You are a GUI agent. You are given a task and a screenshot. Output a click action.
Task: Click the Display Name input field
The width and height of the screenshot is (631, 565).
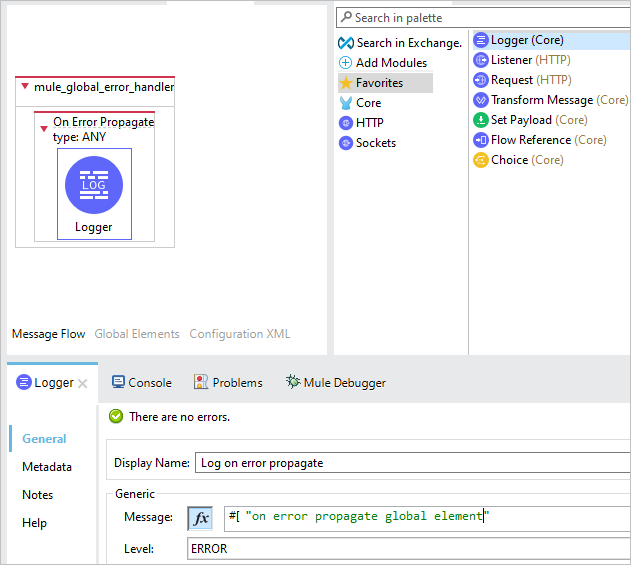click(412, 463)
